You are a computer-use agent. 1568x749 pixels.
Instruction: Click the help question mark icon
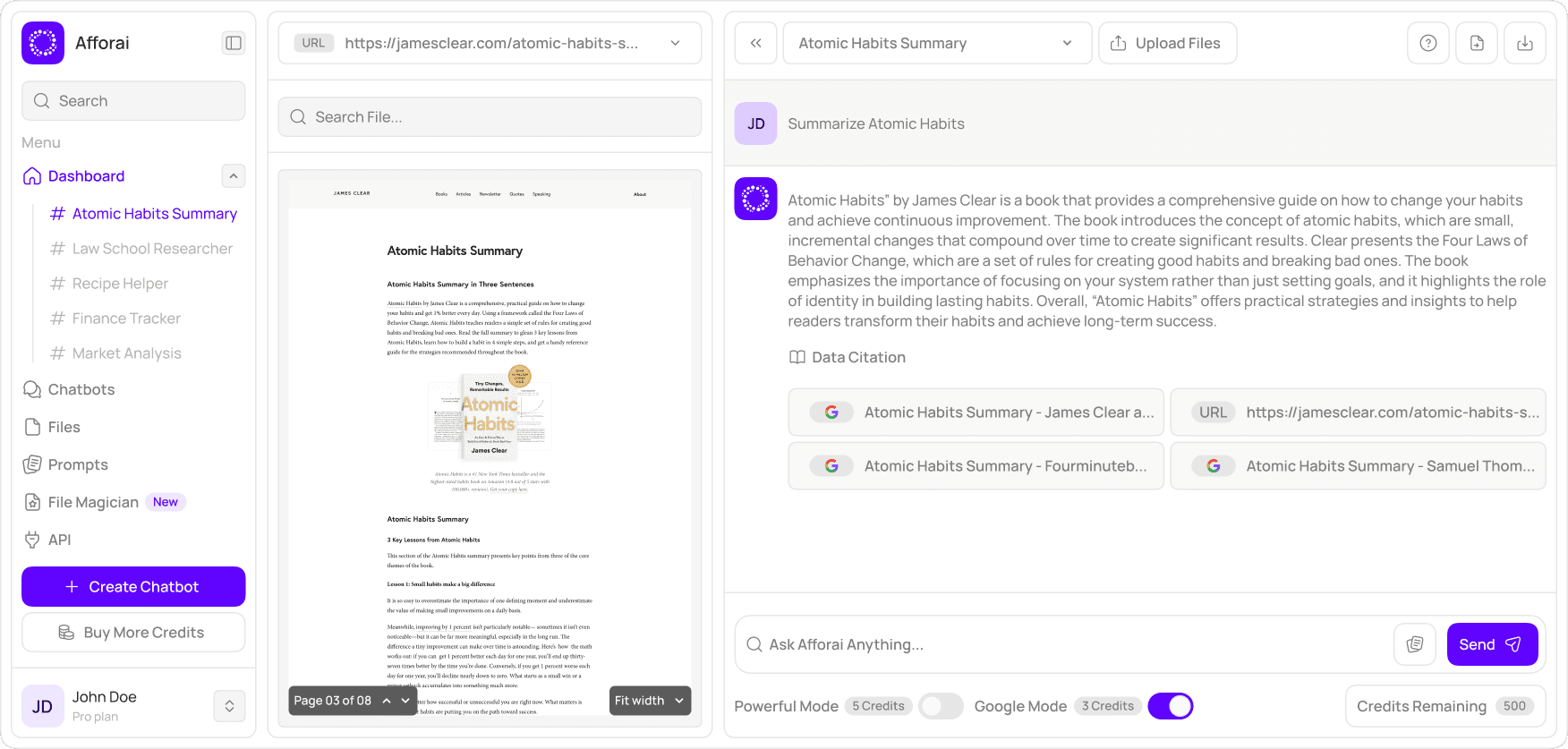[x=1428, y=43]
